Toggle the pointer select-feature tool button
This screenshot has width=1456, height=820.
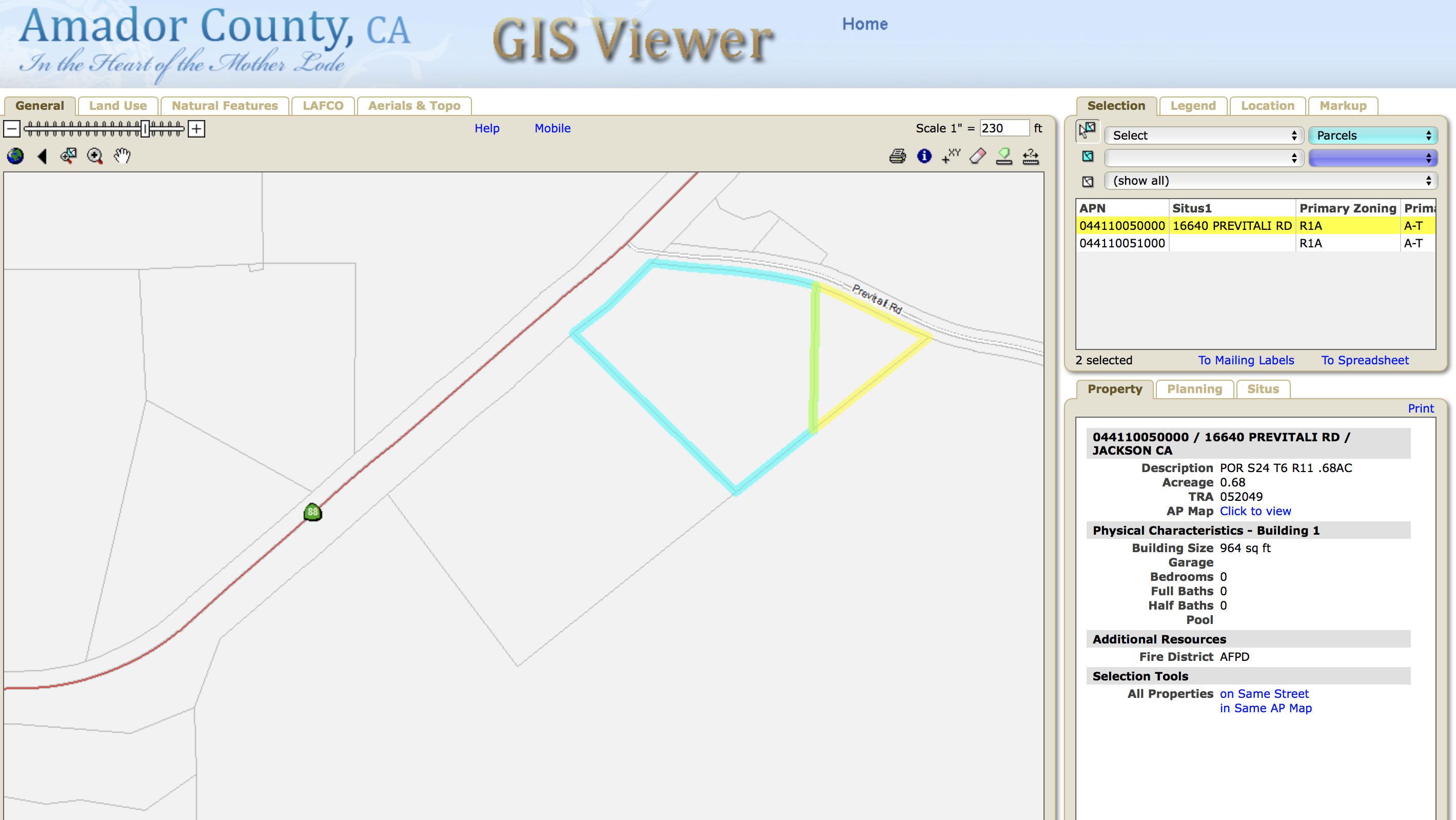coord(1088,131)
